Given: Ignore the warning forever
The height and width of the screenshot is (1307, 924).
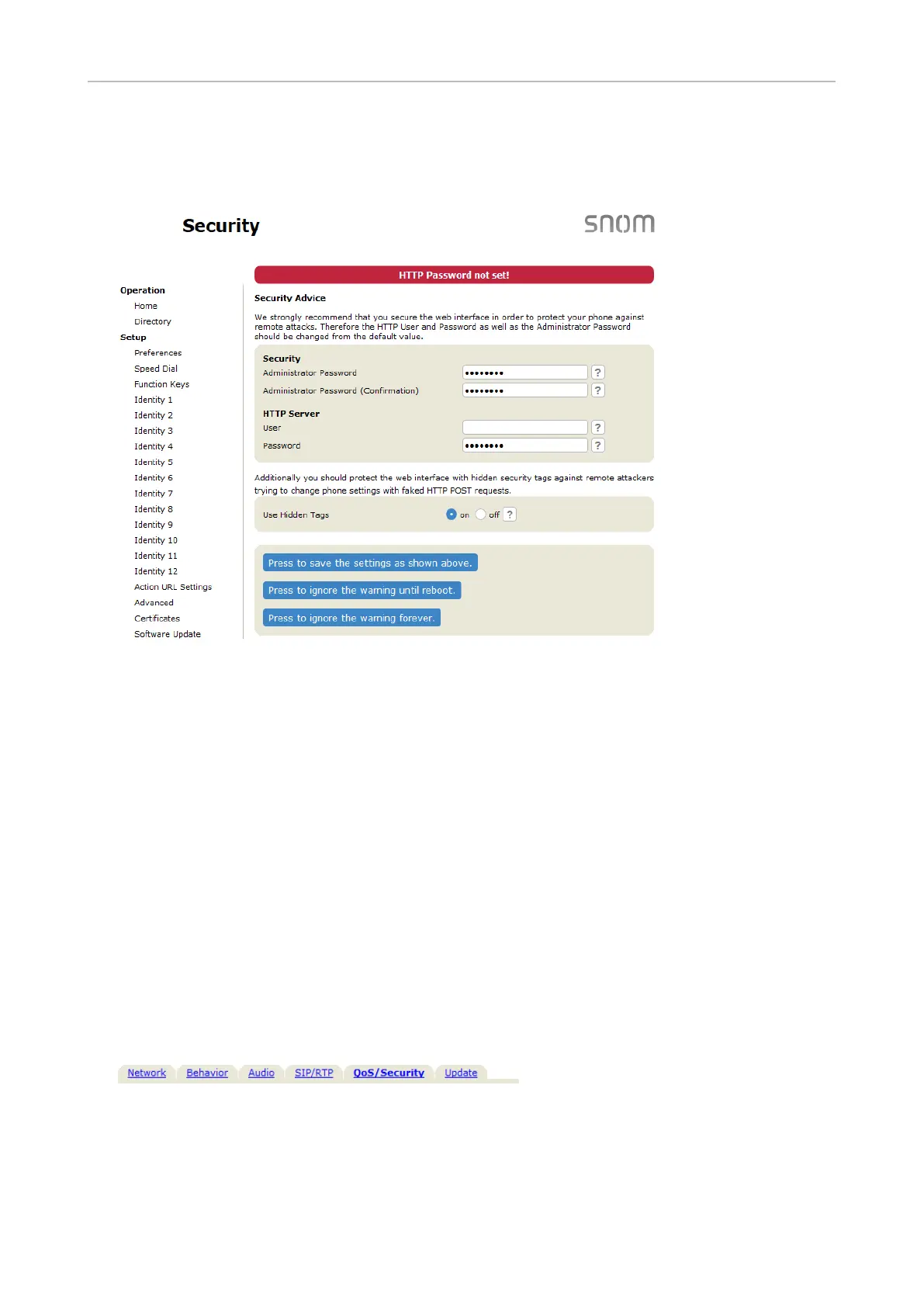Looking at the screenshot, I should (351, 618).
